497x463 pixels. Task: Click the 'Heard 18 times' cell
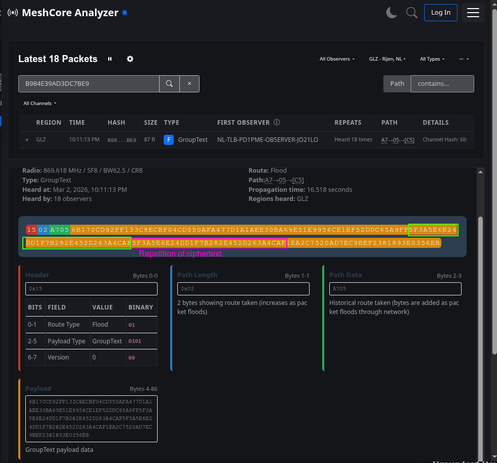353,140
